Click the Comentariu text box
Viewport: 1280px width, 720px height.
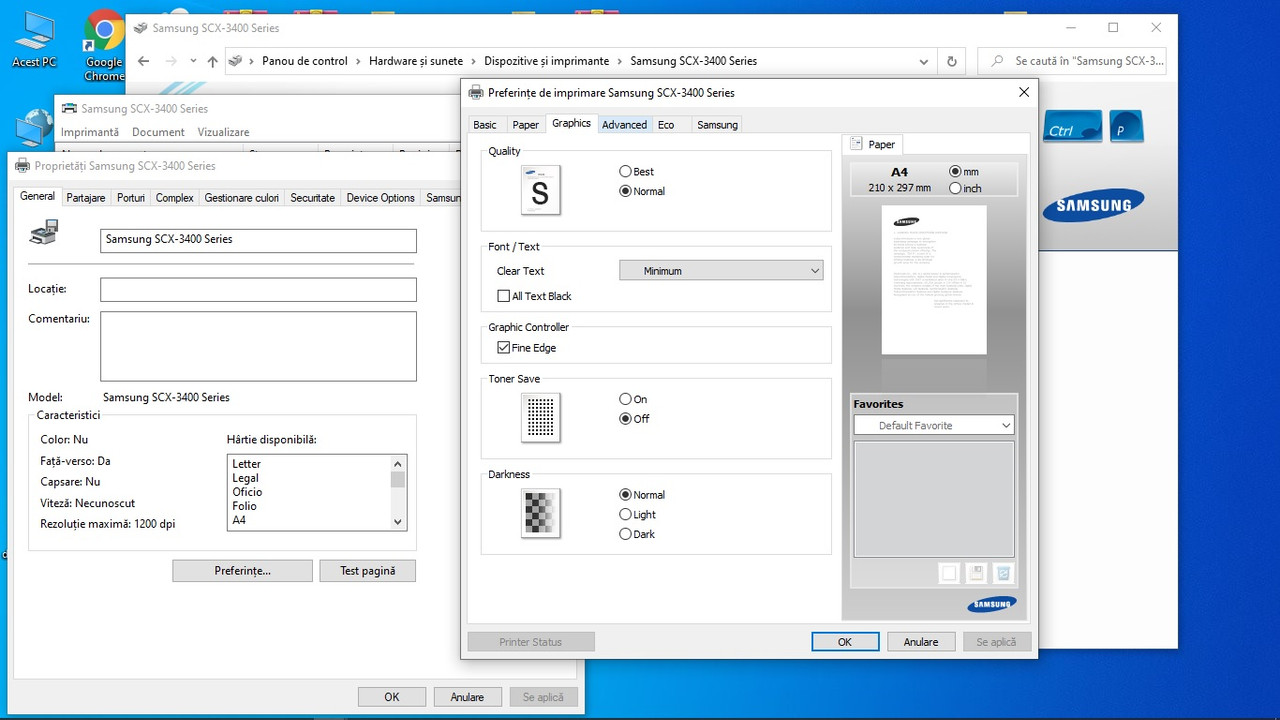click(258, 346)
